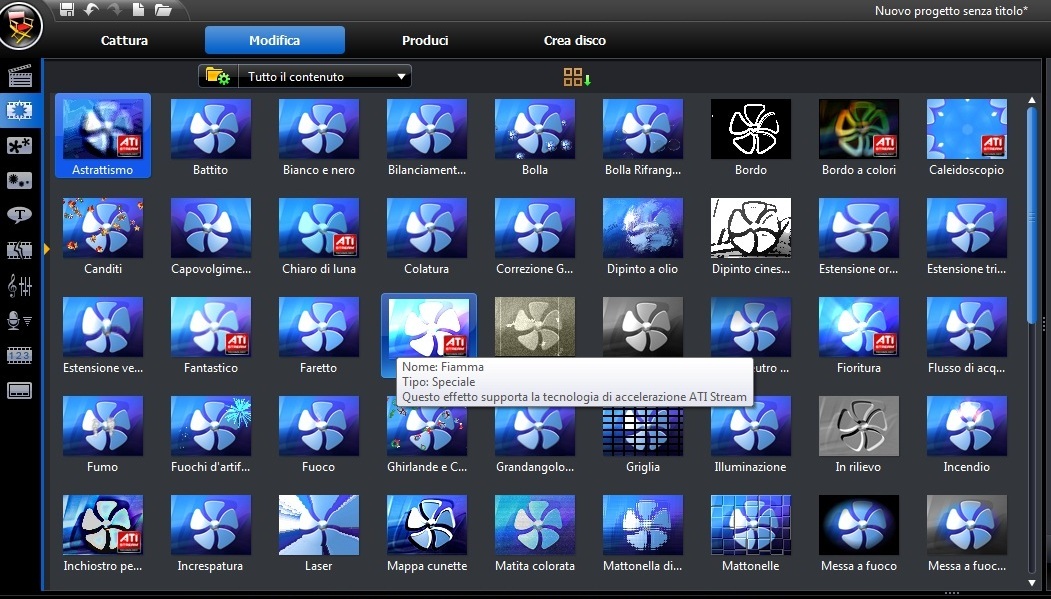Image resolution: width=1051 pixels, height=599 pixels.
Task: Open the Subtitle Room icon
Action: (20, 391)
